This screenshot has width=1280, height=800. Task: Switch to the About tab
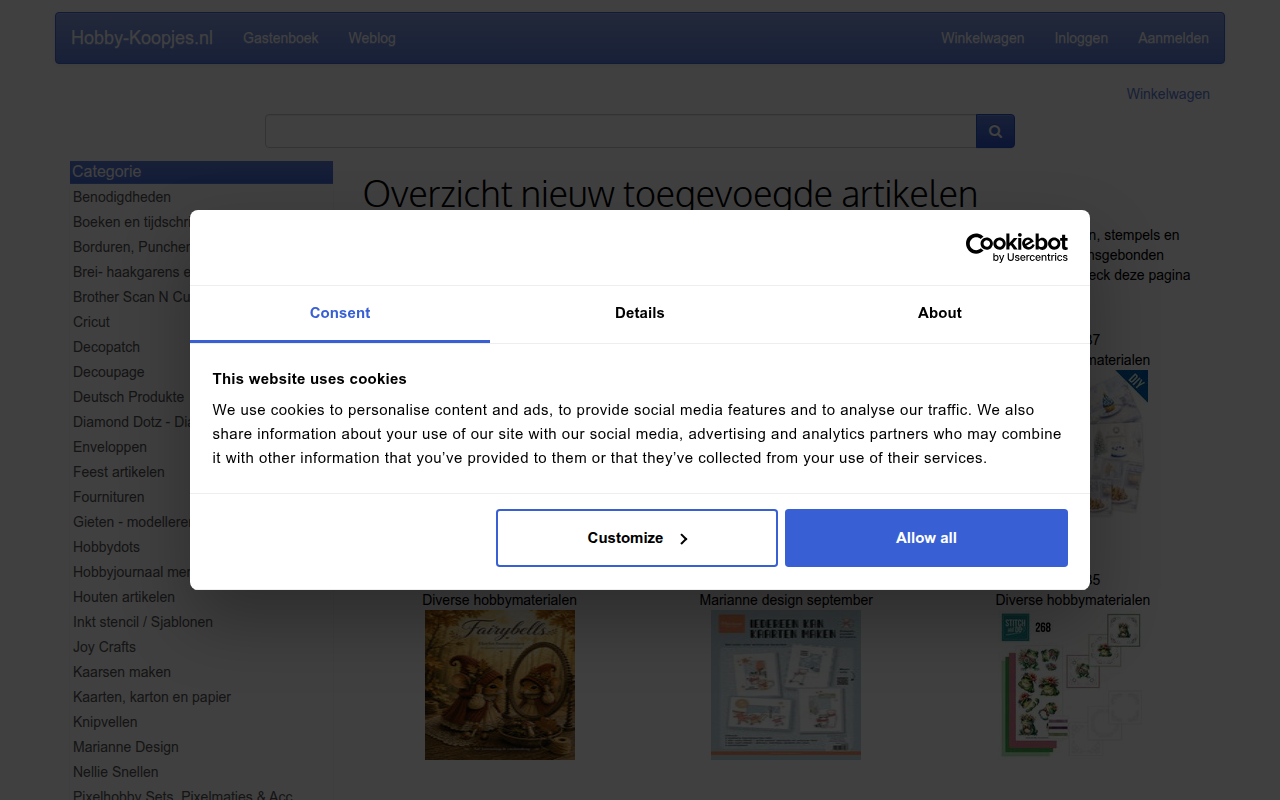click(940, 313)
